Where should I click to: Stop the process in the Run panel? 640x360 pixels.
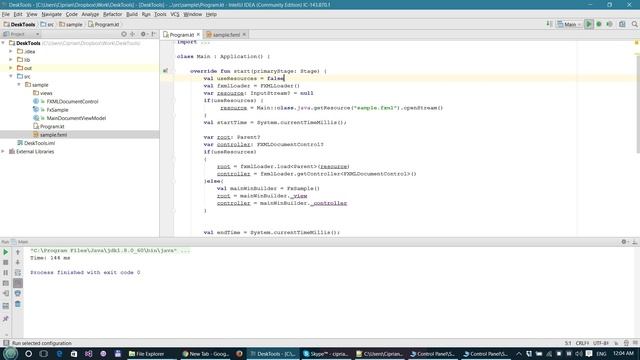(6, 262)
